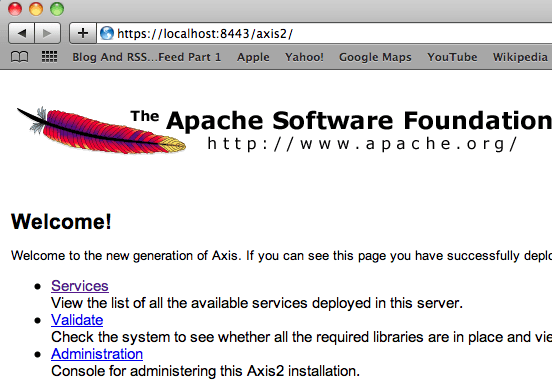552x387 pixels.
Task: Zoom the window with green button
Action: click(x=57, y=9)
